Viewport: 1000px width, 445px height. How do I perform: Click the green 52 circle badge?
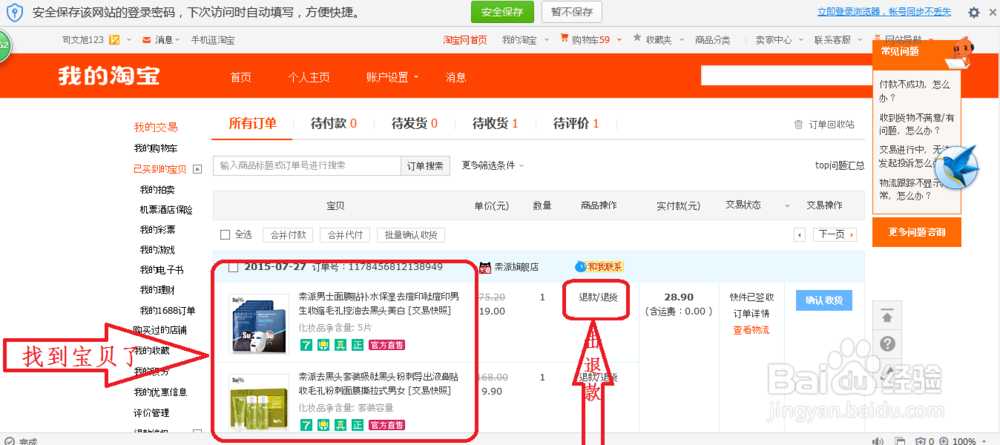3,46
